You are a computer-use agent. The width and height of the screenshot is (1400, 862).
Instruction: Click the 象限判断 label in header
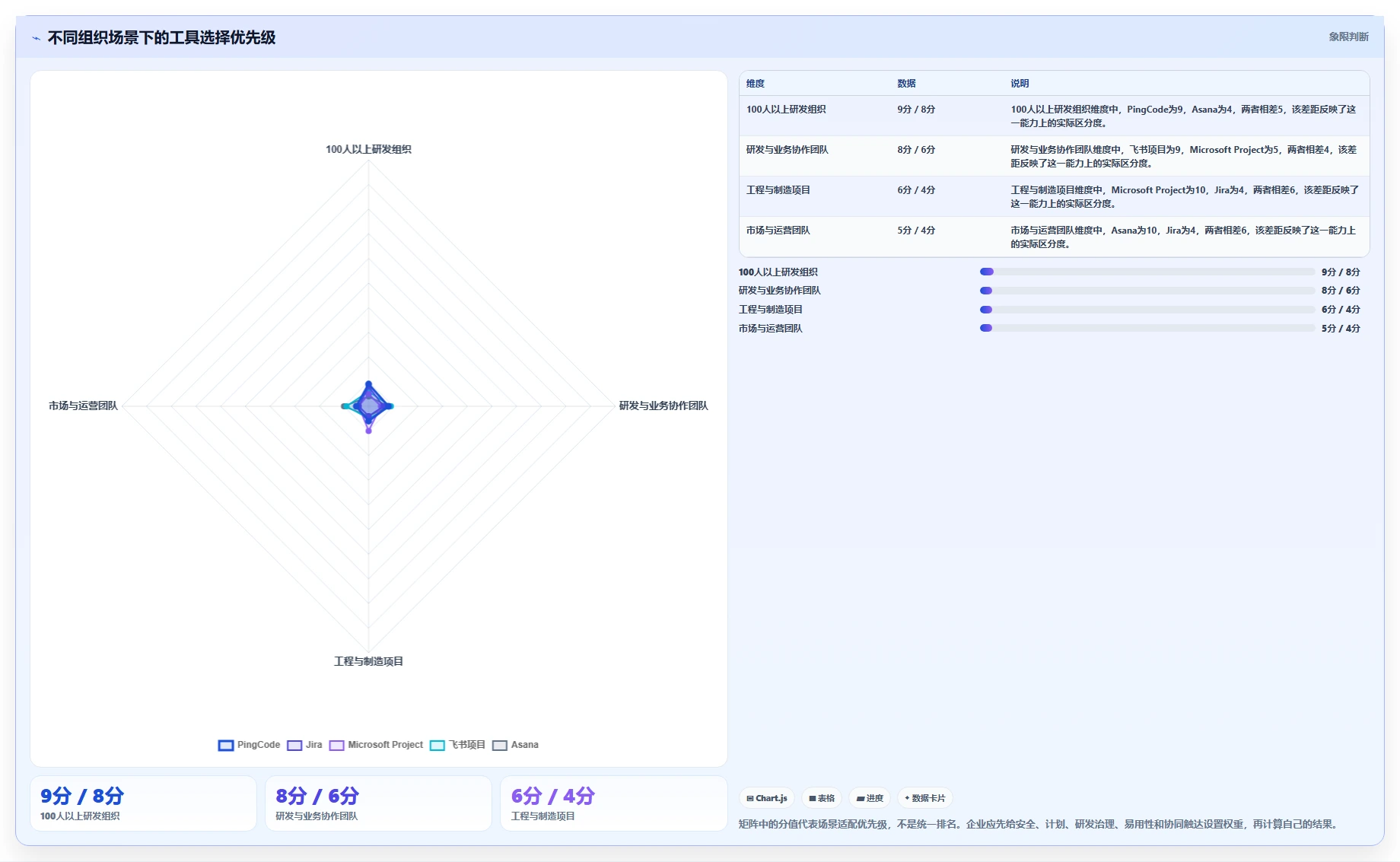tap(1348, 37)
